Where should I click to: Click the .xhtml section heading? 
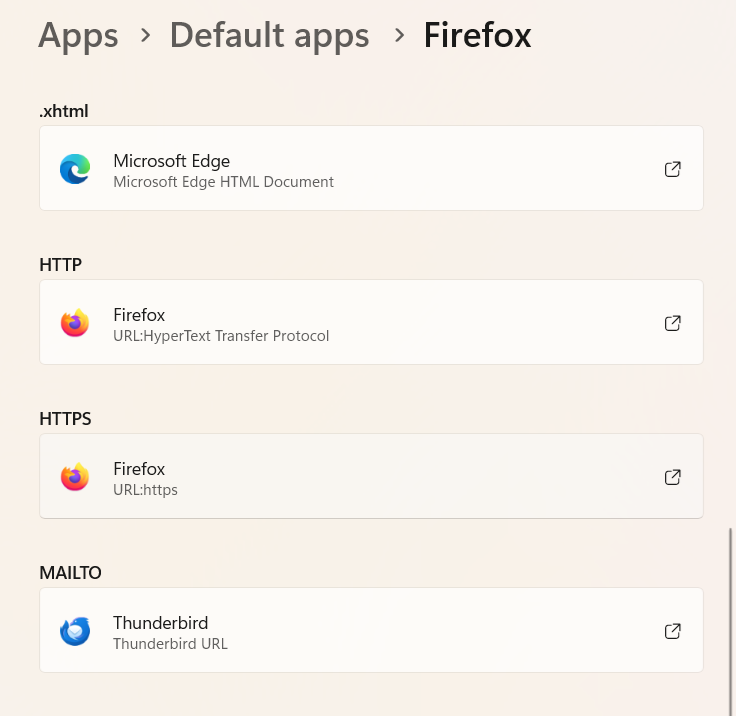point(64,111)
